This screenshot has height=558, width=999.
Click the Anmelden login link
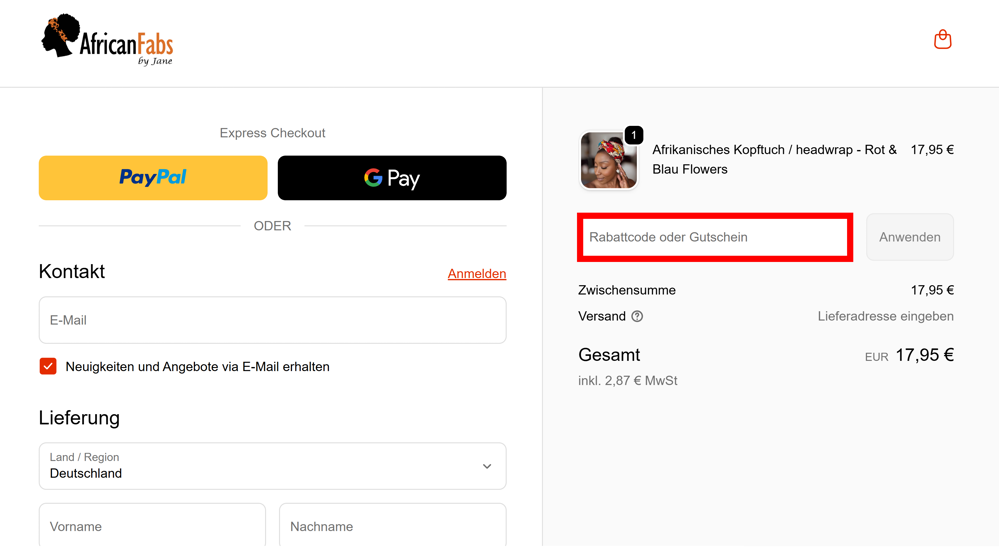(477, 274)
